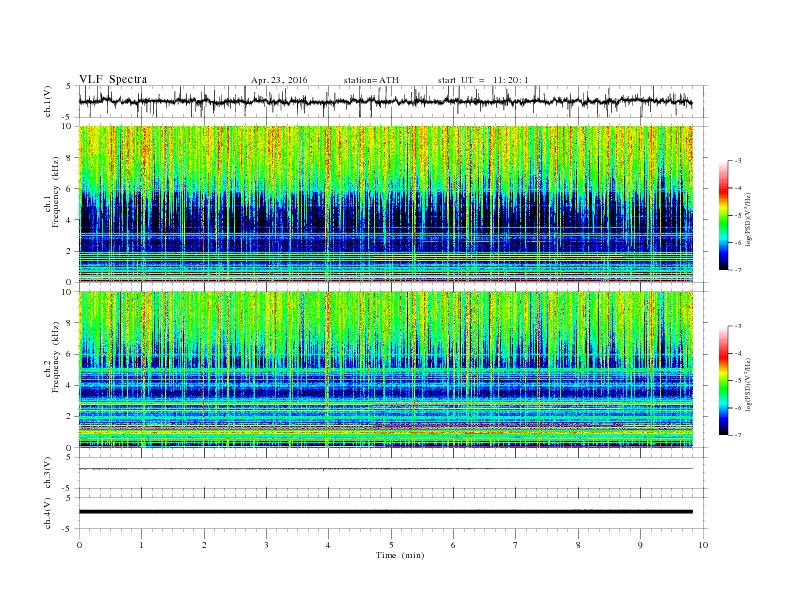Select the "start UT = 11:20:1" text
Viewport: 792px width, 612px height.
coord(483,80)
